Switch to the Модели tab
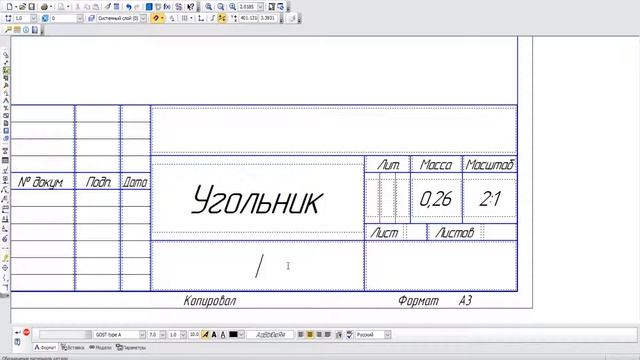This screenshot has height=360, width=640. pos(100,347)
